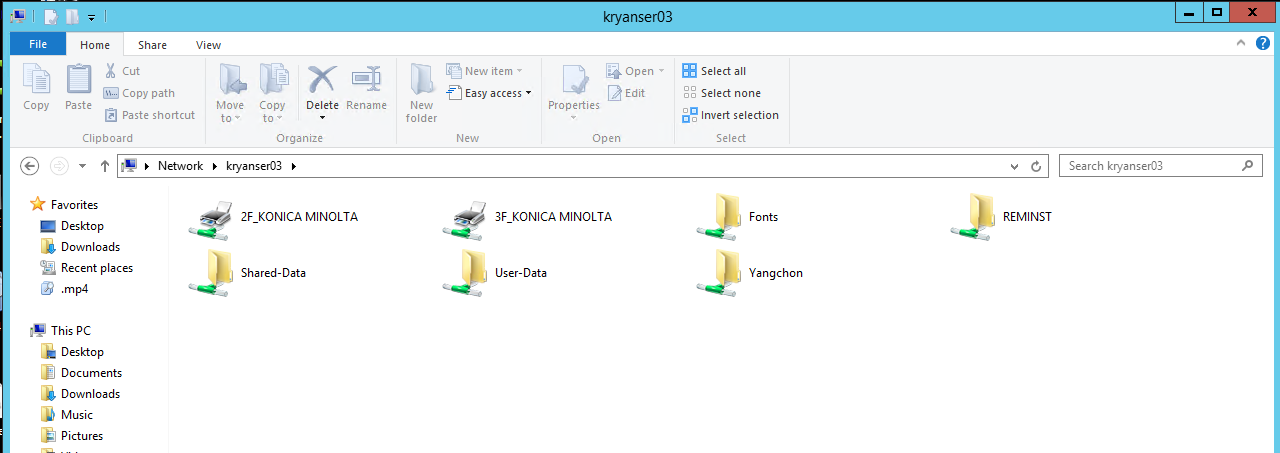Select Downloads under Favorites

click(x=80, y=247)
